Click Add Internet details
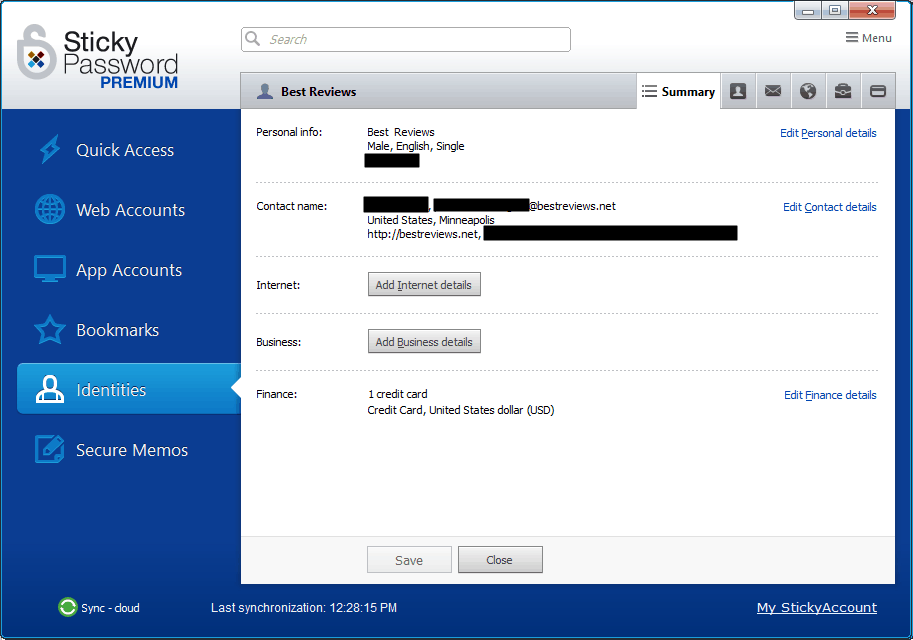 pyautogui.click(x=423, y=284)
